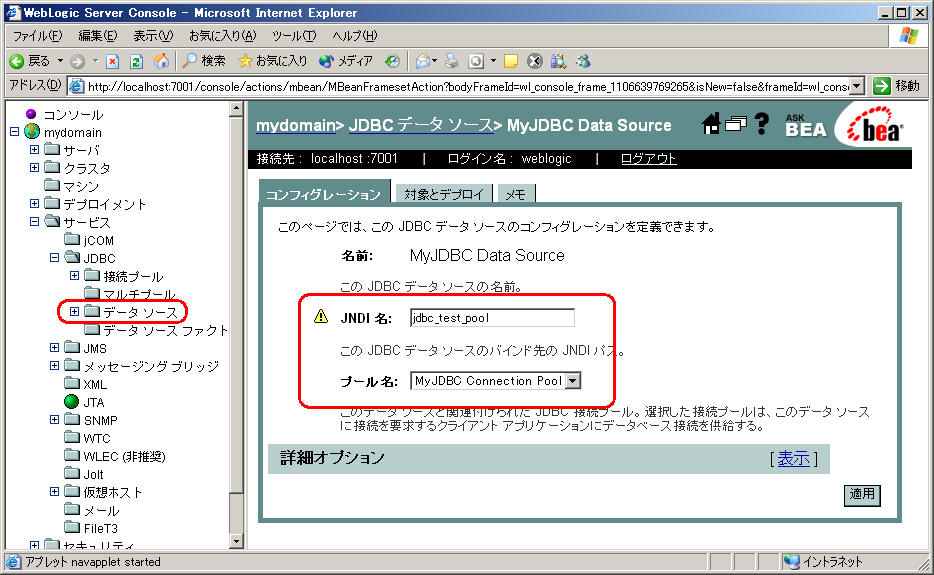Click the JNDI 名 text field
Screen dimensions: 934x575
[x=492, y=318]
